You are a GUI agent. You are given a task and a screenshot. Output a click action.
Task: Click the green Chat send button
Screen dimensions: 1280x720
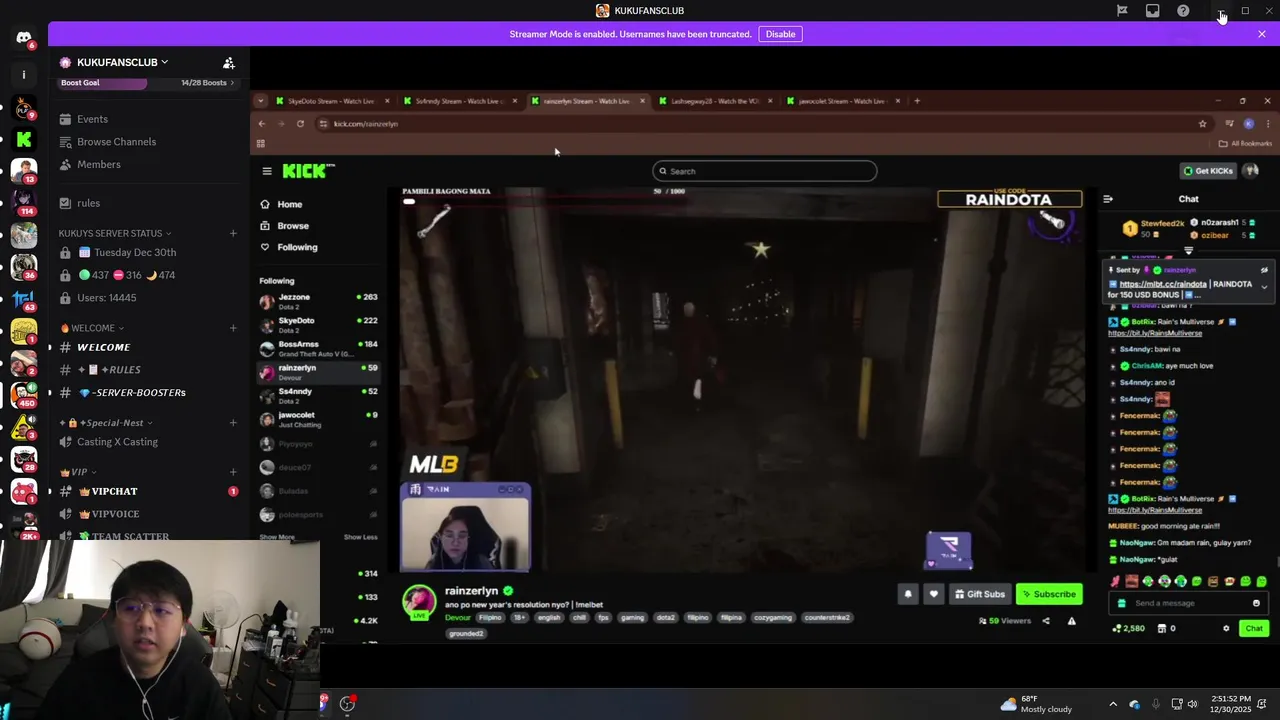[x=1254, y=629]
